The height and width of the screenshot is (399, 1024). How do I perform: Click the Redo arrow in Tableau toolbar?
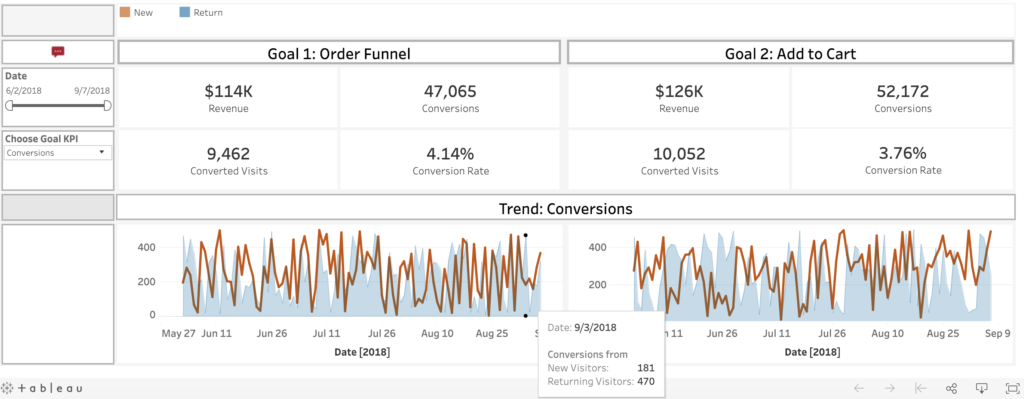coord(889,388)
